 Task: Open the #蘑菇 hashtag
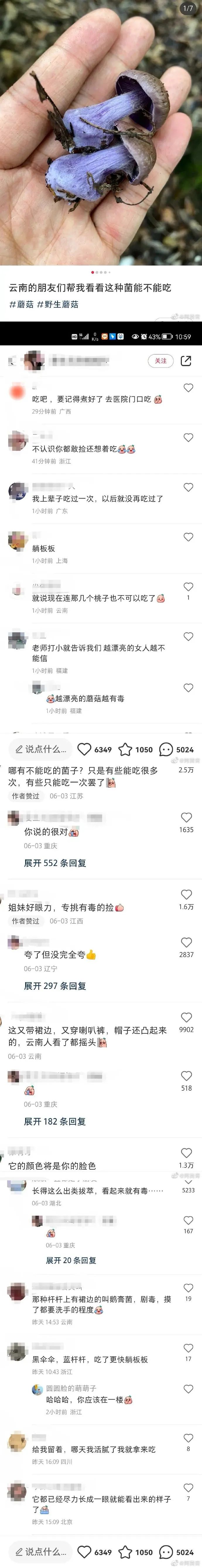coord(21,304)
